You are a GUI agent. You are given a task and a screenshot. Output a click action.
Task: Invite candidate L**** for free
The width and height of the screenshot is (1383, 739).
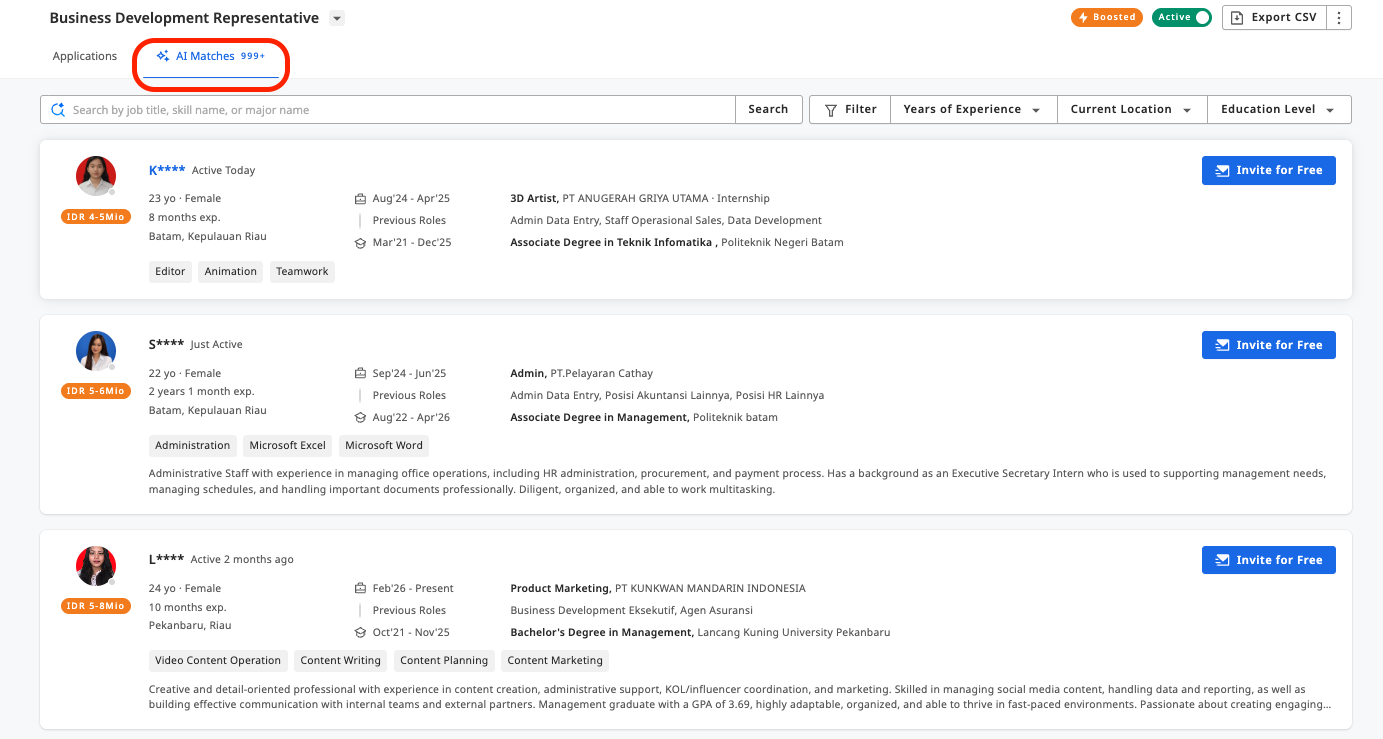tap(1268, 560)
